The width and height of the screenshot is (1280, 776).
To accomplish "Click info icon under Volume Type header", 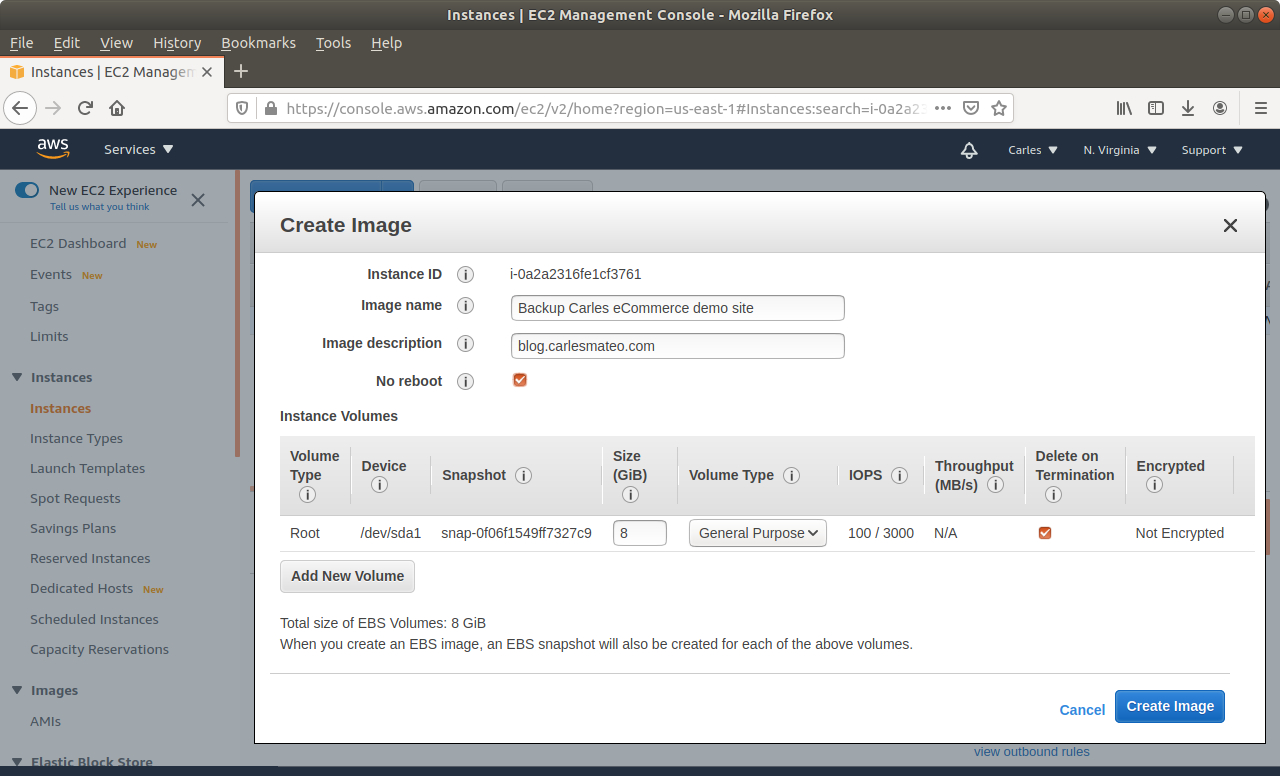I will pos(307,494).
